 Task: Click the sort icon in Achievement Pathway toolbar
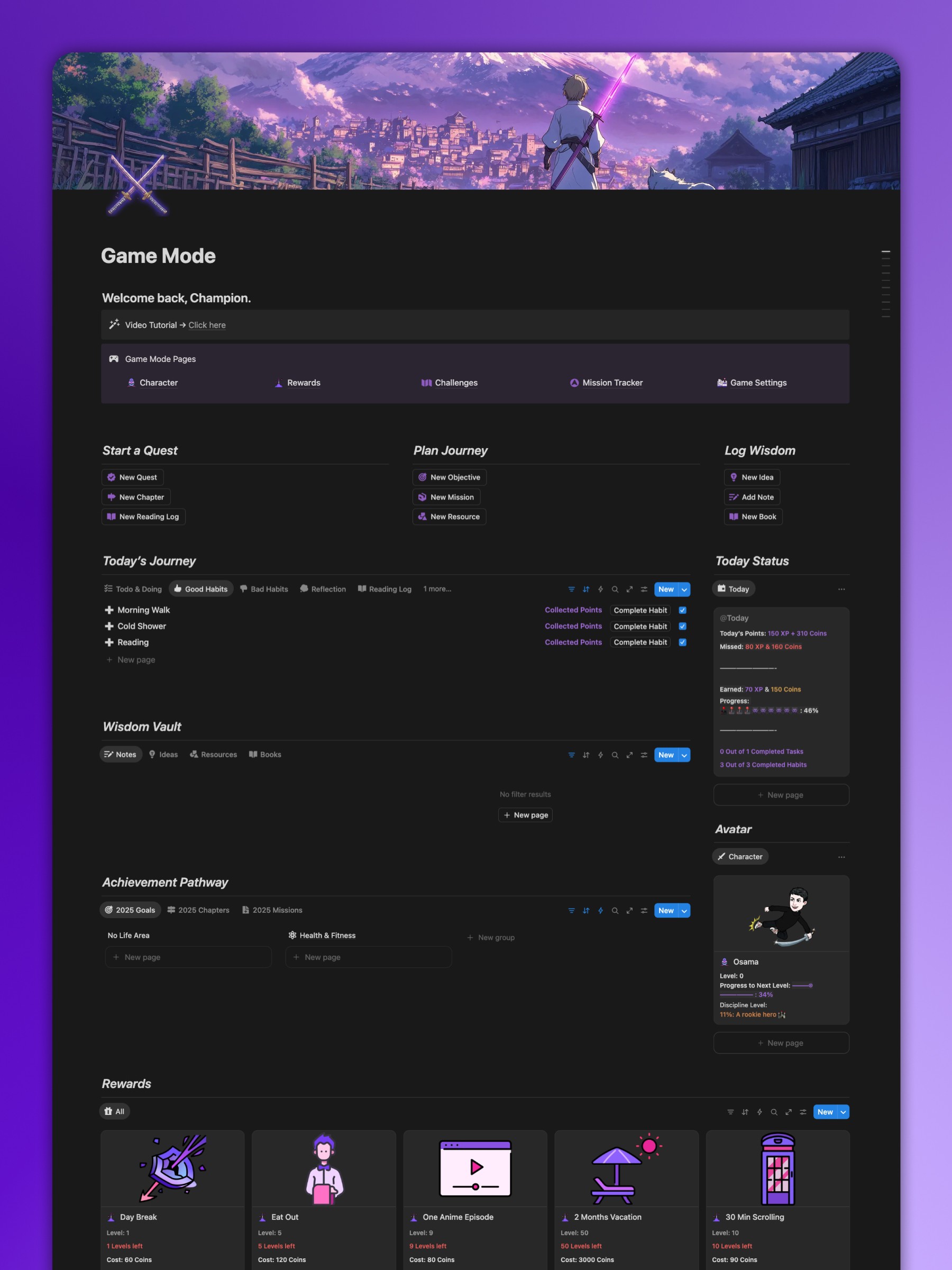[586, 911]
